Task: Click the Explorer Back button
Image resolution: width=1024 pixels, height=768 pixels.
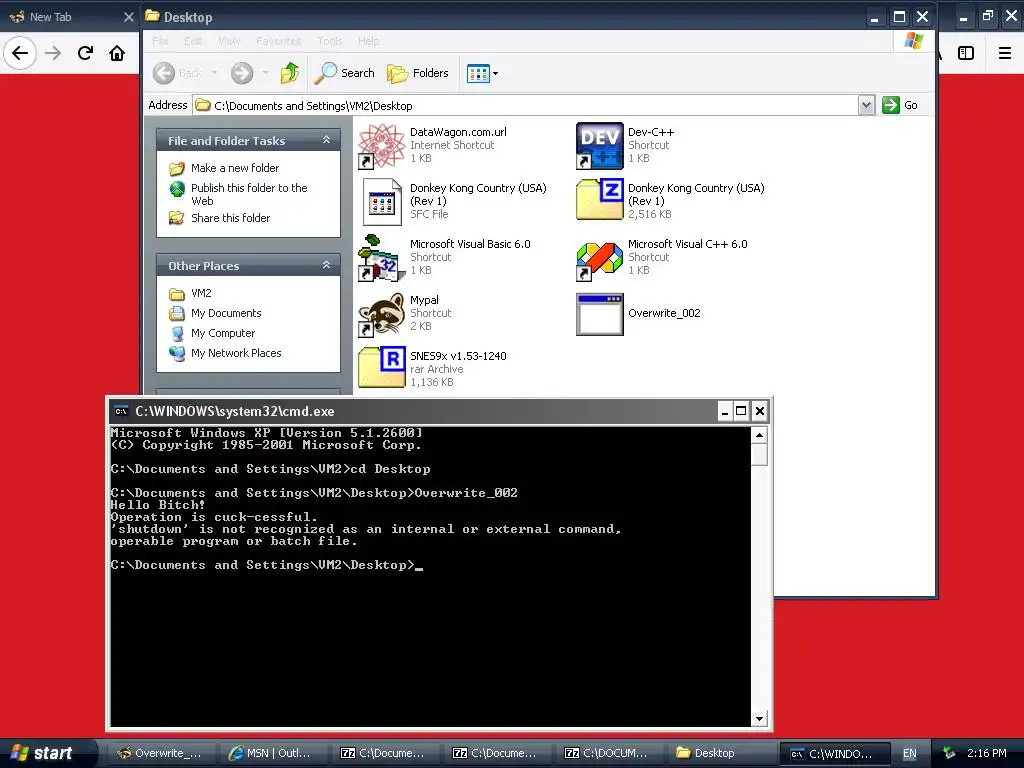Action: (x=176, y=73)
